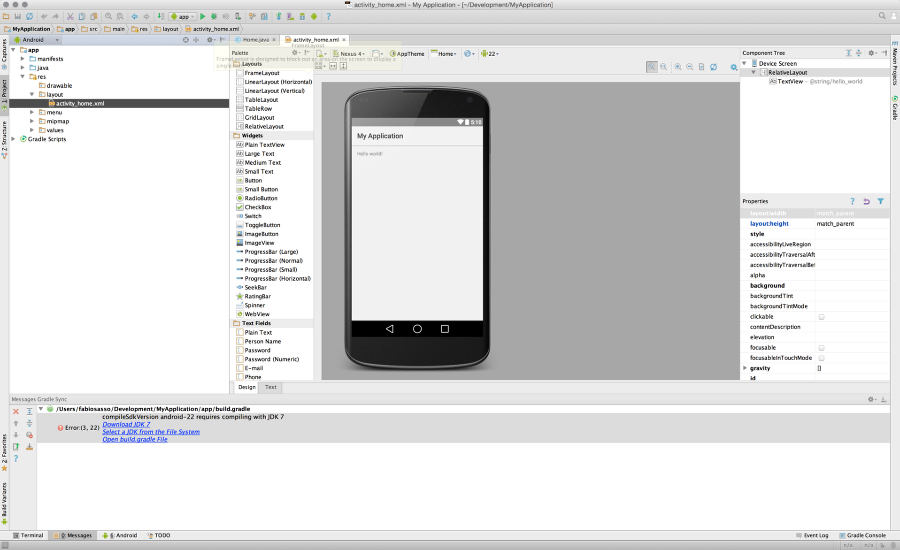
Task: Click Select a JDK from the File System link
Action: [151, 432]
